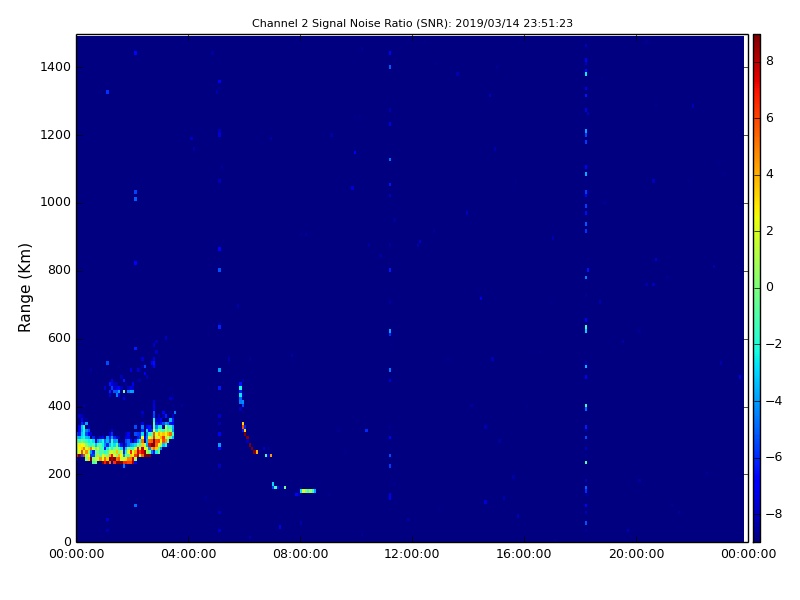Image resolution: width=800 pixels, height=600 pixels.
Task: Click the 400 range tick label
Action: 59,406
